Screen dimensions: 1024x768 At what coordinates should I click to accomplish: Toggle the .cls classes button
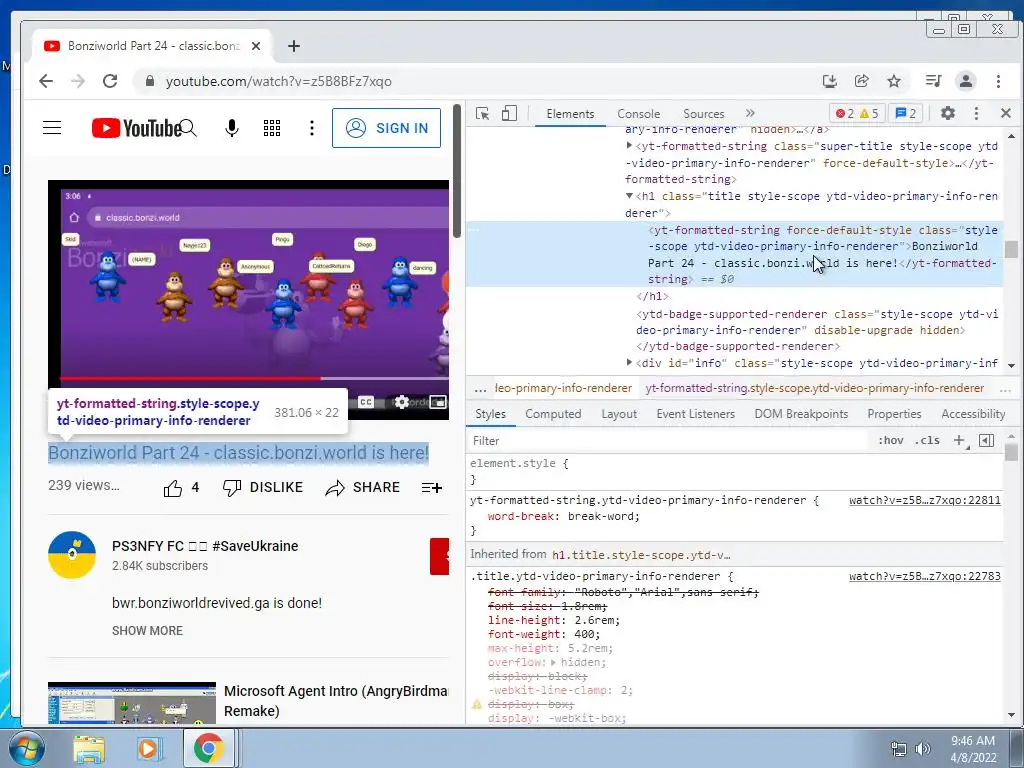927,441
